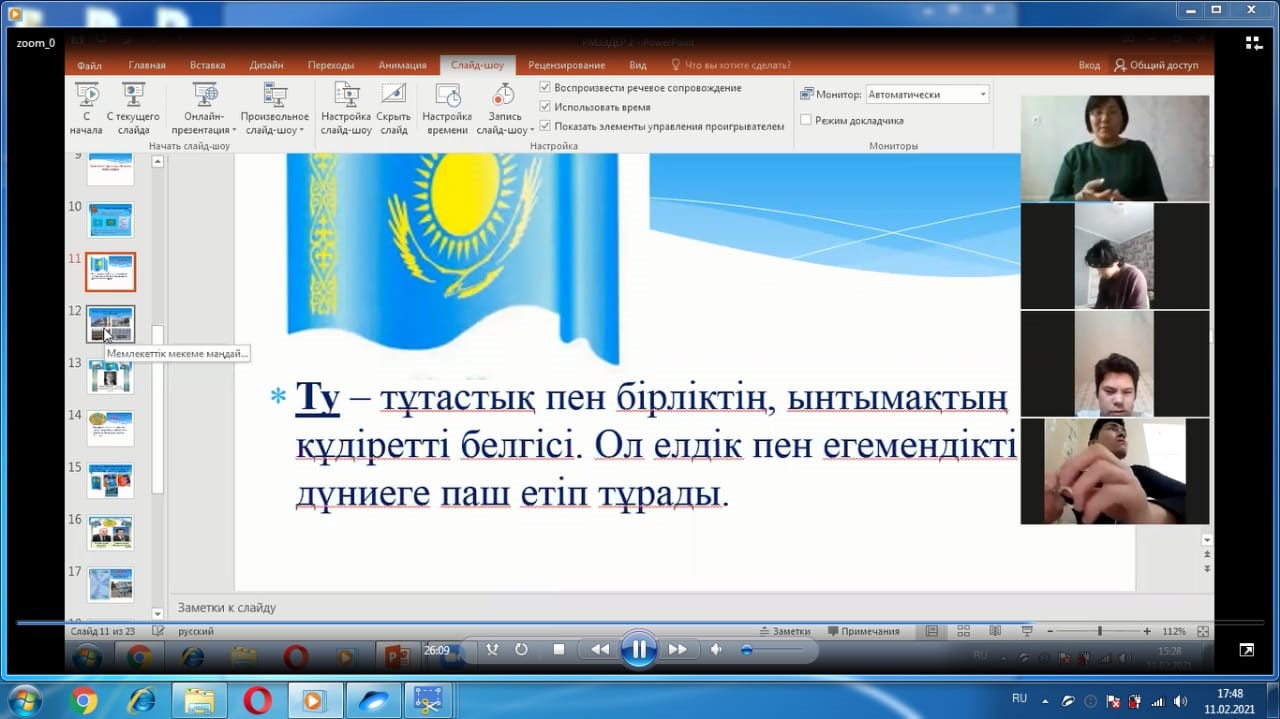Enable presenter view checkbox
This screenshot has height=719, width=1280.
pyautogui.click(x=806, y=120)
